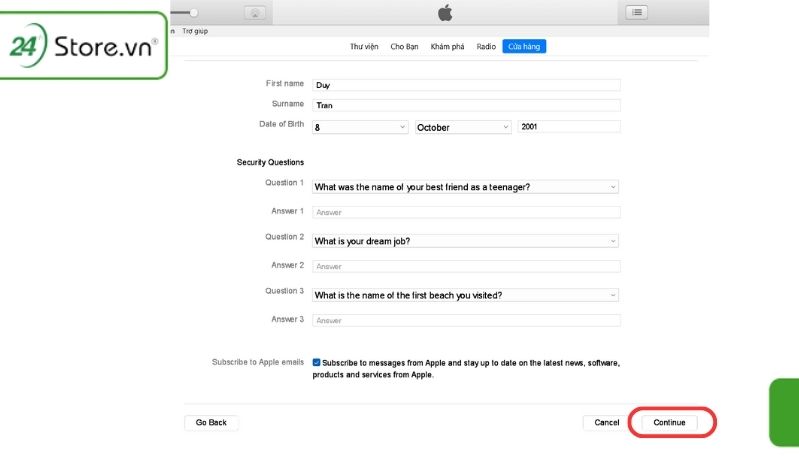This screenshot has width=799, height=457.
Task: Click the Cancel button
Action: click(x=606, y=422)
